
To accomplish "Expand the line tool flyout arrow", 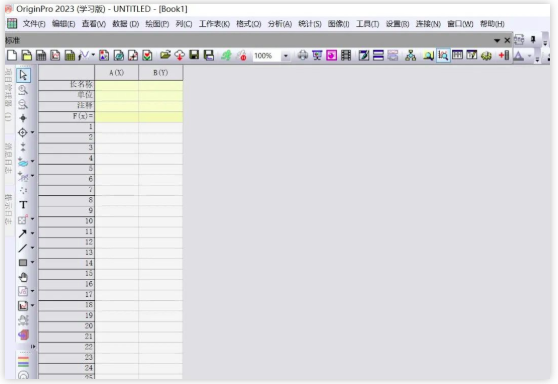I will (x=32, y=248).
